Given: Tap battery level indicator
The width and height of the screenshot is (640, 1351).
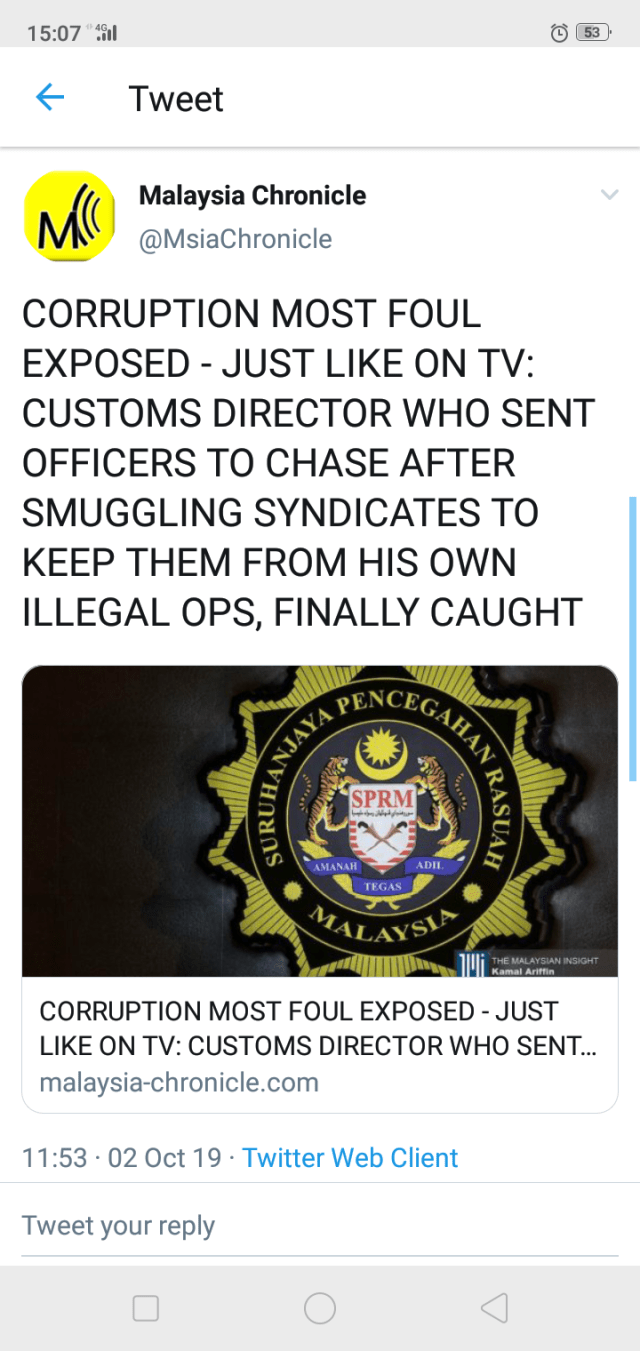Looking at the screenshot, I should (x=593, y=33).
